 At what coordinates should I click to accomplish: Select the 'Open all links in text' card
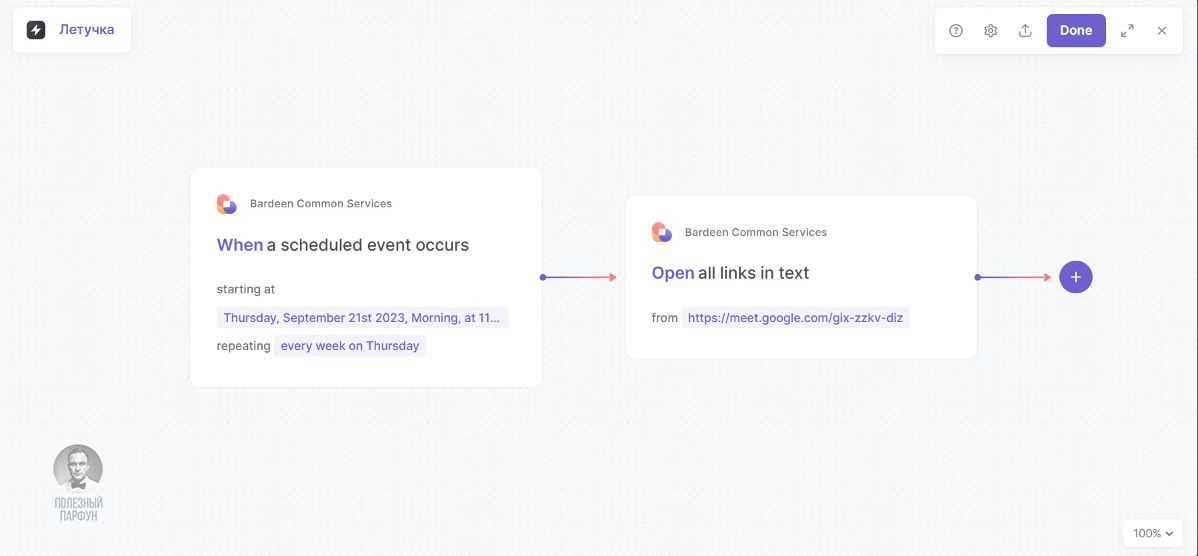[800, 340]
